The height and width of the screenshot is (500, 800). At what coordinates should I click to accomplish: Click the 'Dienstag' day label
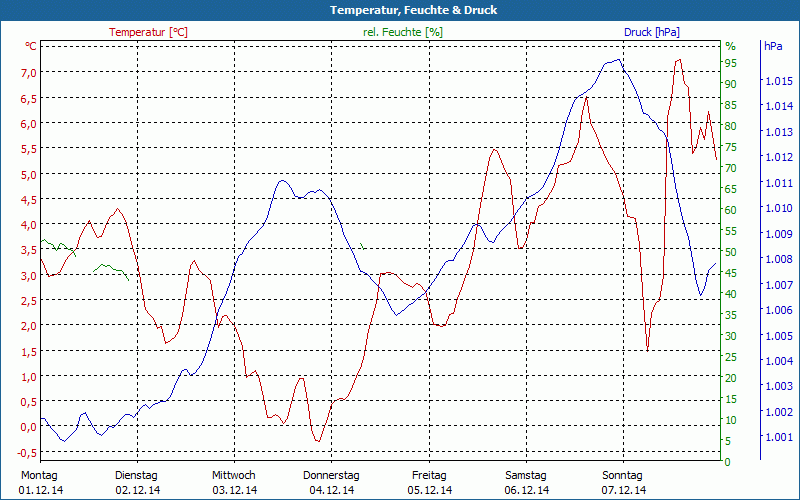coord(136,476)
